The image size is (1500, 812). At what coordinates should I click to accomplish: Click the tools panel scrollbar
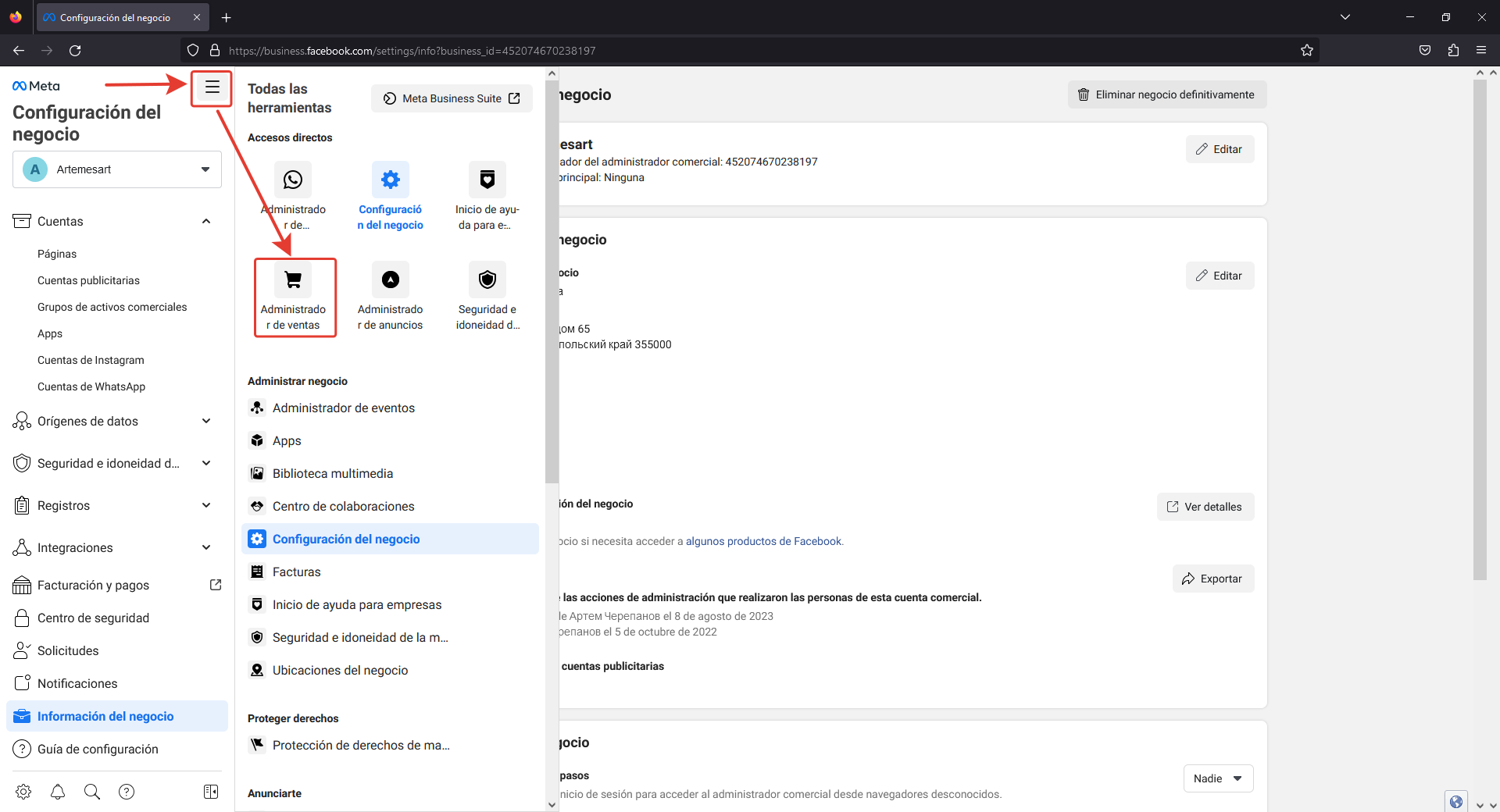coord(552,281)
